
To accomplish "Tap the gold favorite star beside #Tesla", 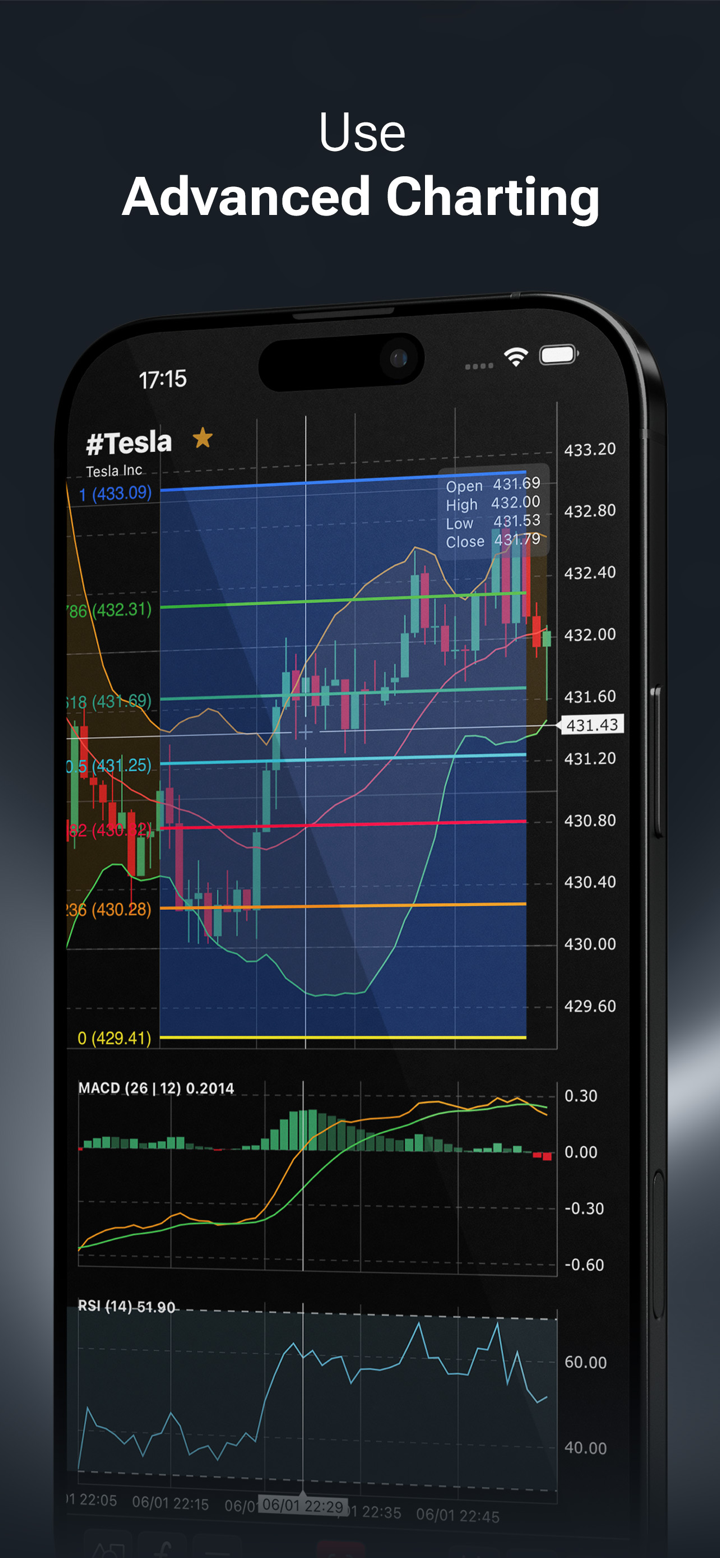I will pyautogui.click(x=203, y=438).
